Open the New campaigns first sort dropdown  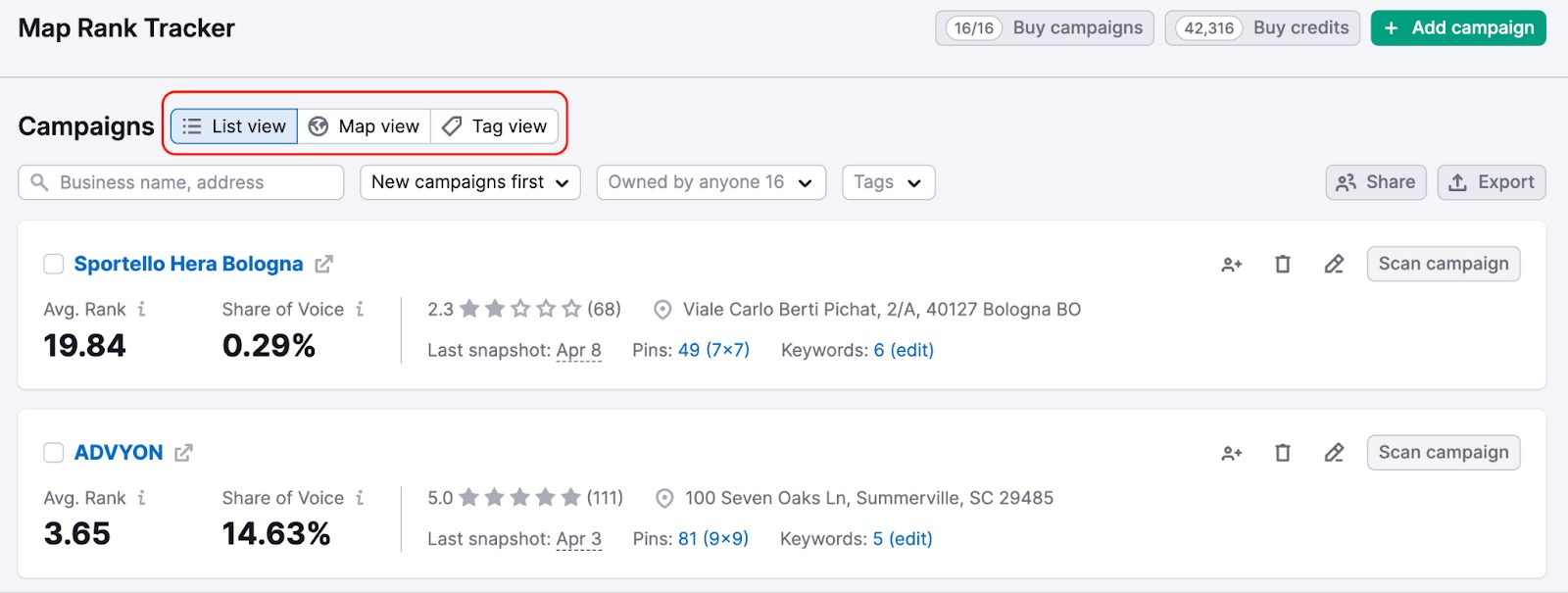pyautogui.click(x=469, y=182)
